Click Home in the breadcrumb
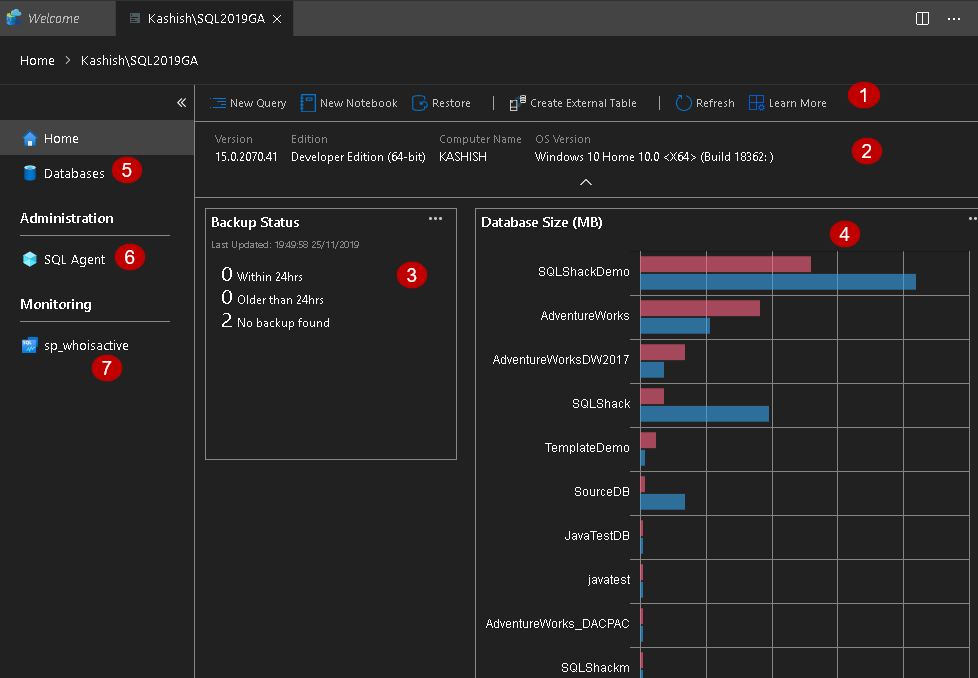 pos(37,61)
